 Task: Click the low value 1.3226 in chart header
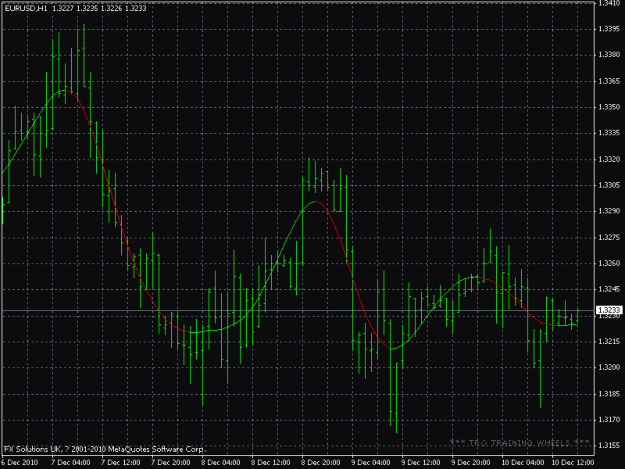click(111, 8)
